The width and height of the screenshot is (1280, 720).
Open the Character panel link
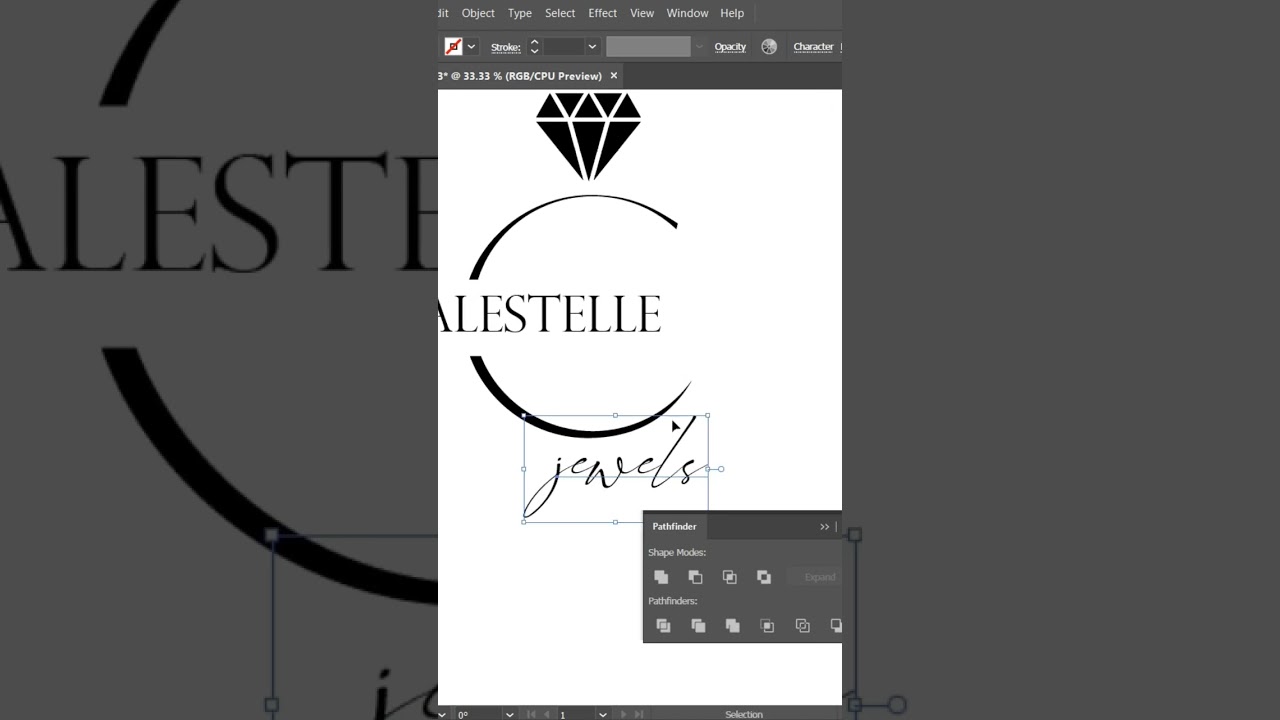point(813,47)
